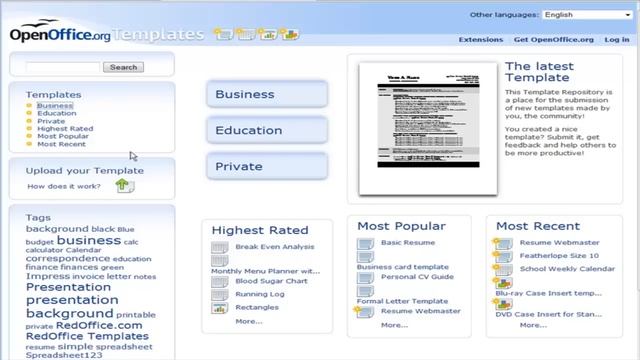The height and width of the screenshot is (360, 640).
Task: Open the Blood Sugar Chart link
Action: point(271,281)
